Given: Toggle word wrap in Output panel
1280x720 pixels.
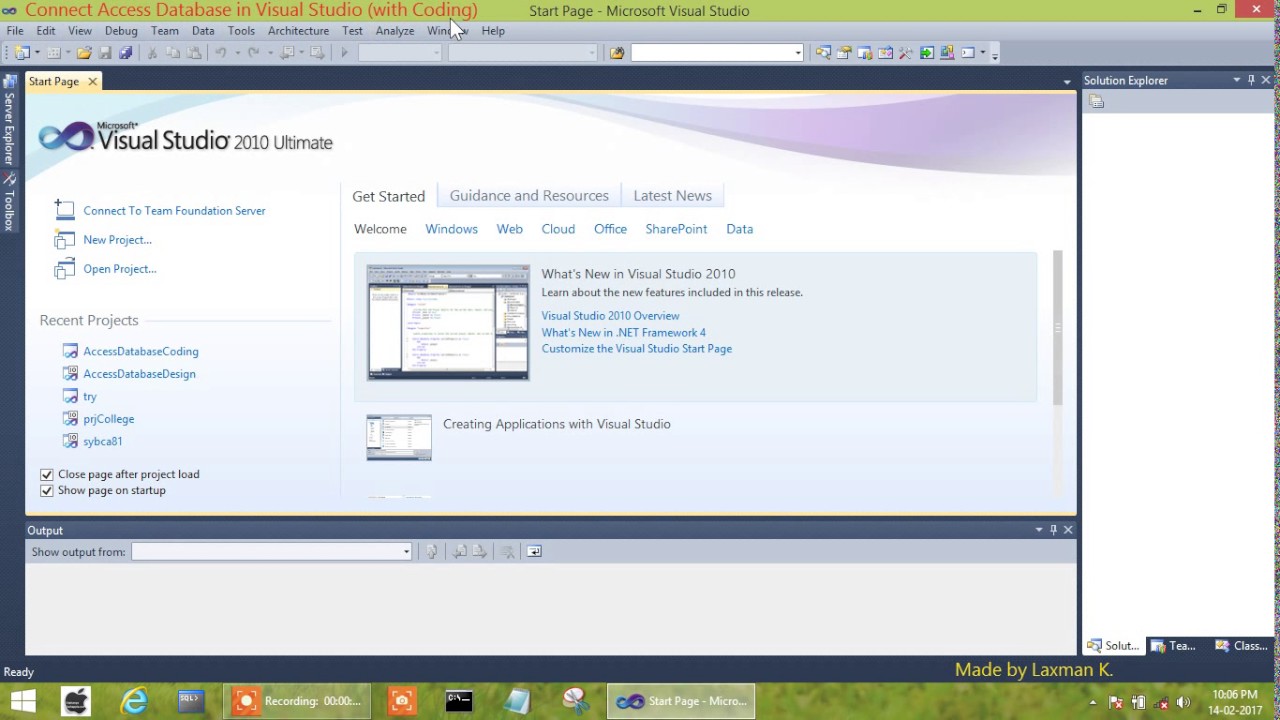Looking at the screenshot, I should click(534, 552).
